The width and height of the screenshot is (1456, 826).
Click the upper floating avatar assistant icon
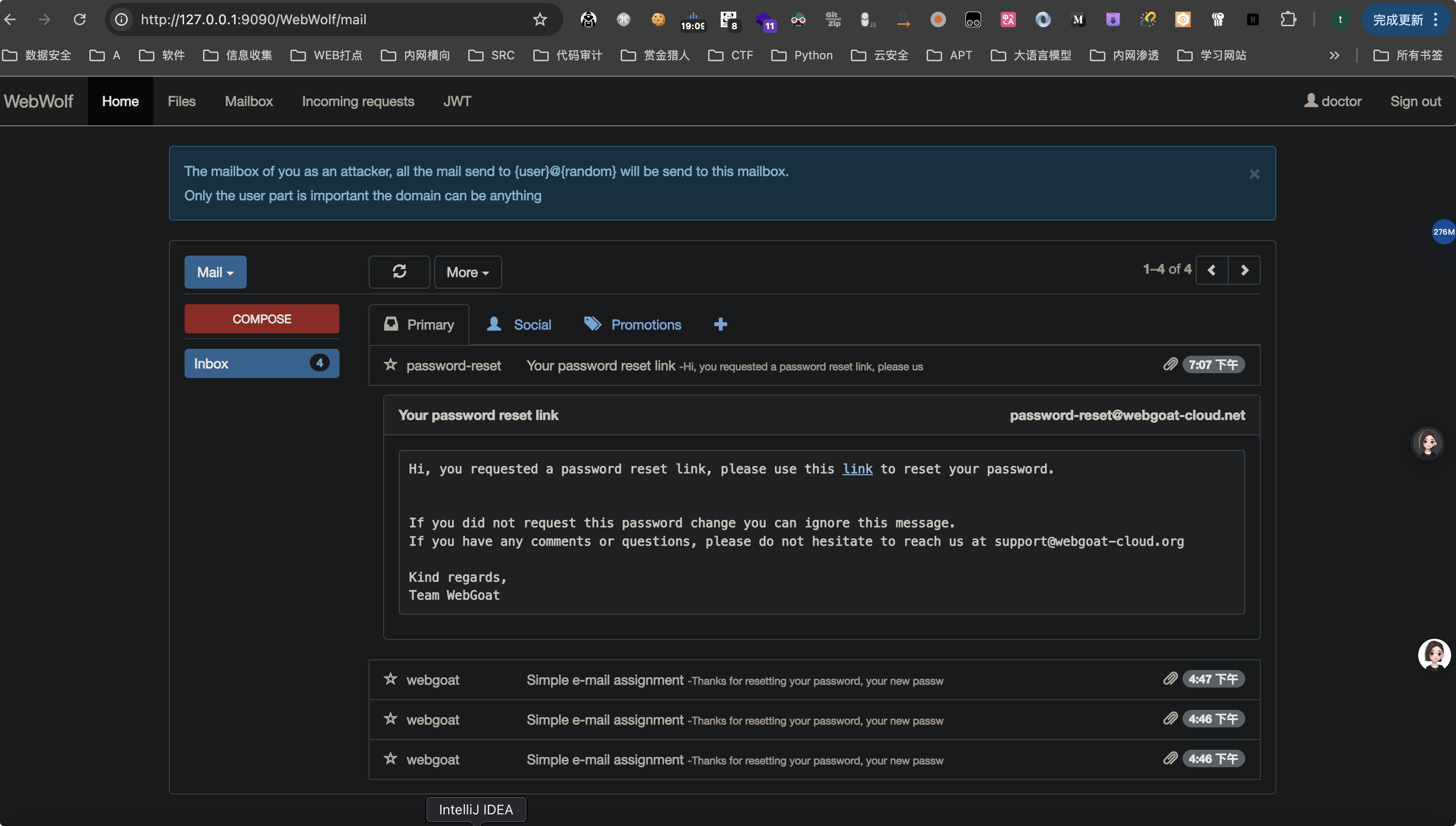click(x=1427, y=443)
